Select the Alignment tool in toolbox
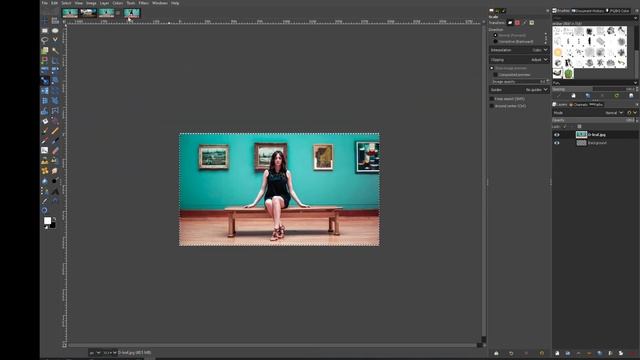This screenshot has width=640, height=360. [55, 20]
